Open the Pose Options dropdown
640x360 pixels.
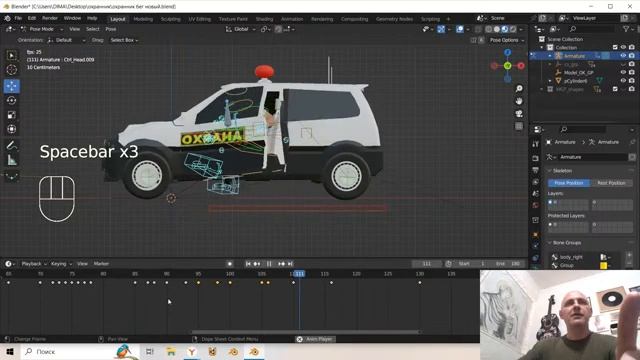point(507,40)
